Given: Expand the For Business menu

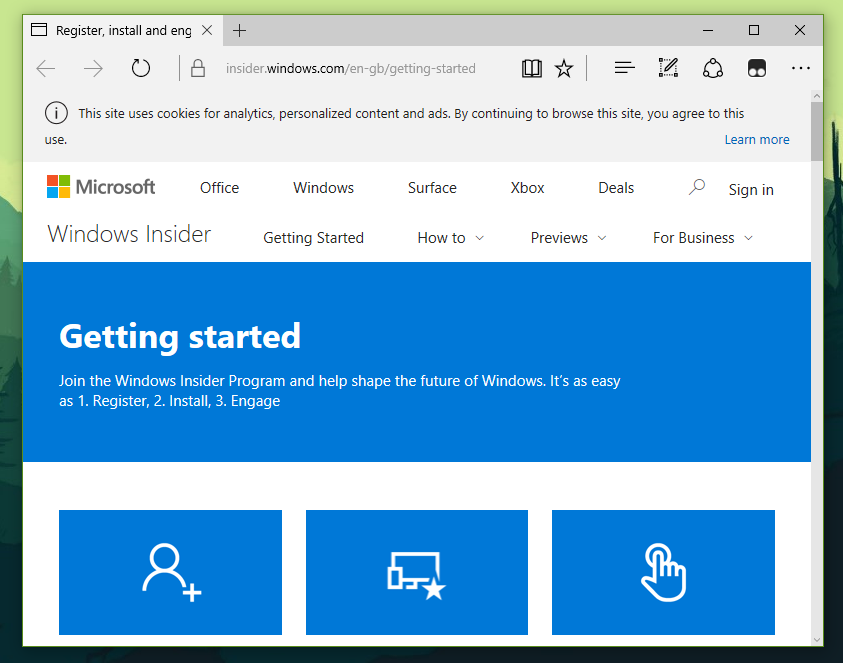Looking at the screenshot, I should (x=703, y=238).
